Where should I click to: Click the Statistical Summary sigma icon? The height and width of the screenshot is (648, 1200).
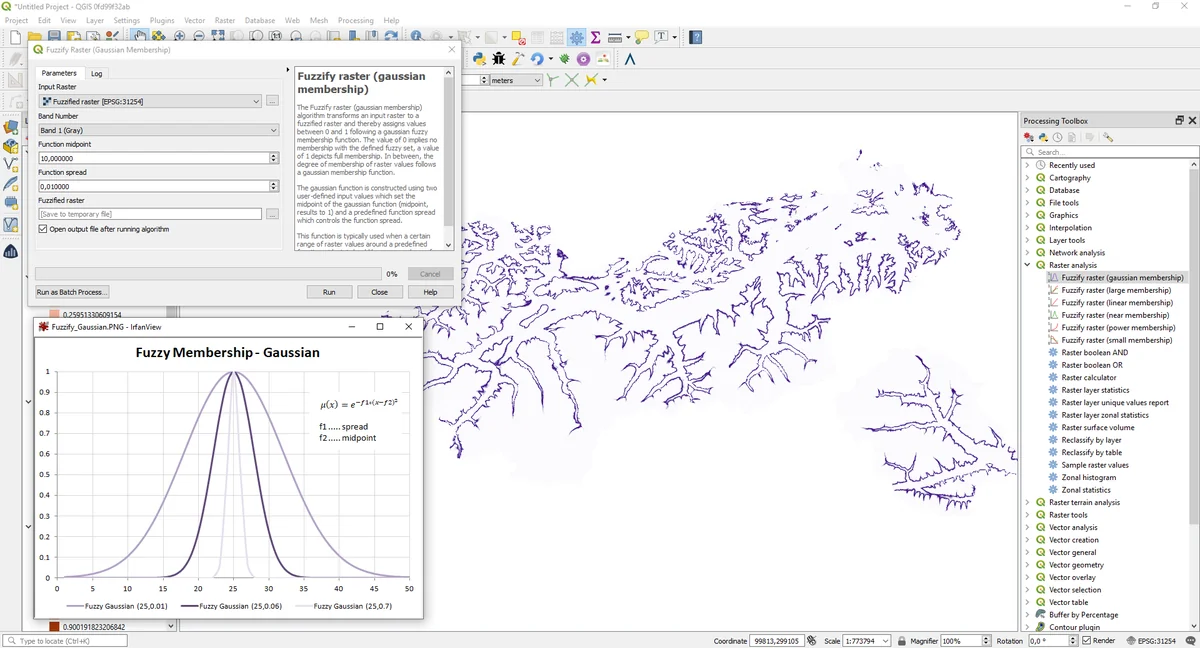tap(596, 37)
